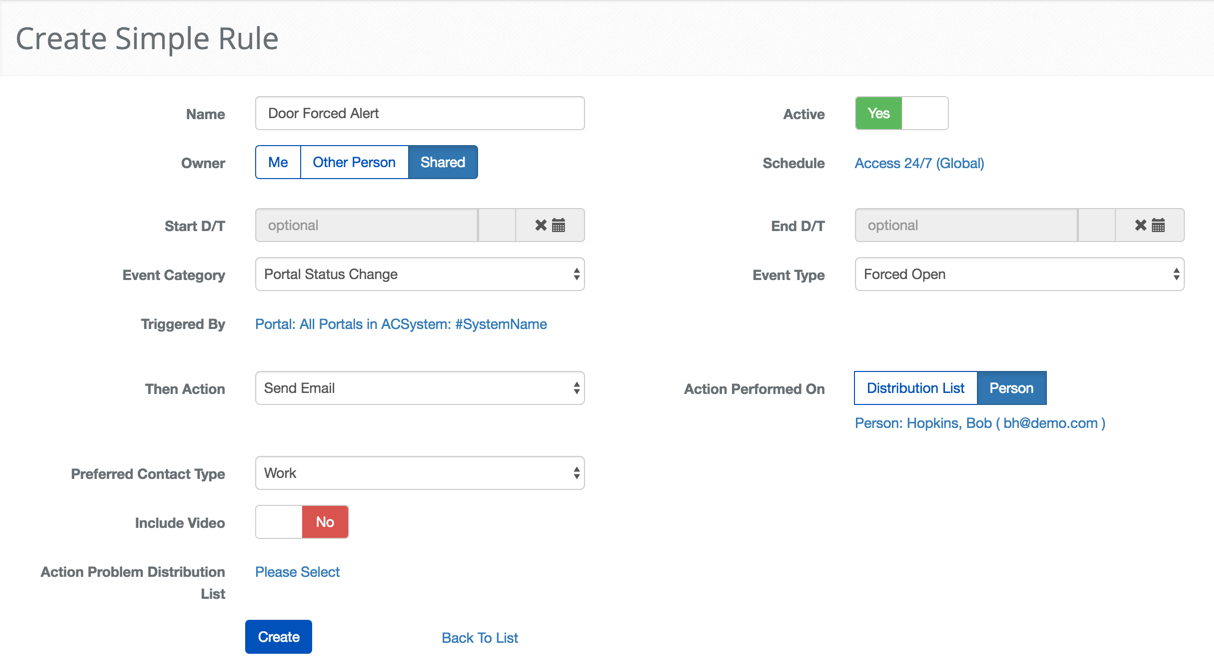Open the End D/T calendar picker icon
The image size is (1214, 667).
(x=1159, y=226)
